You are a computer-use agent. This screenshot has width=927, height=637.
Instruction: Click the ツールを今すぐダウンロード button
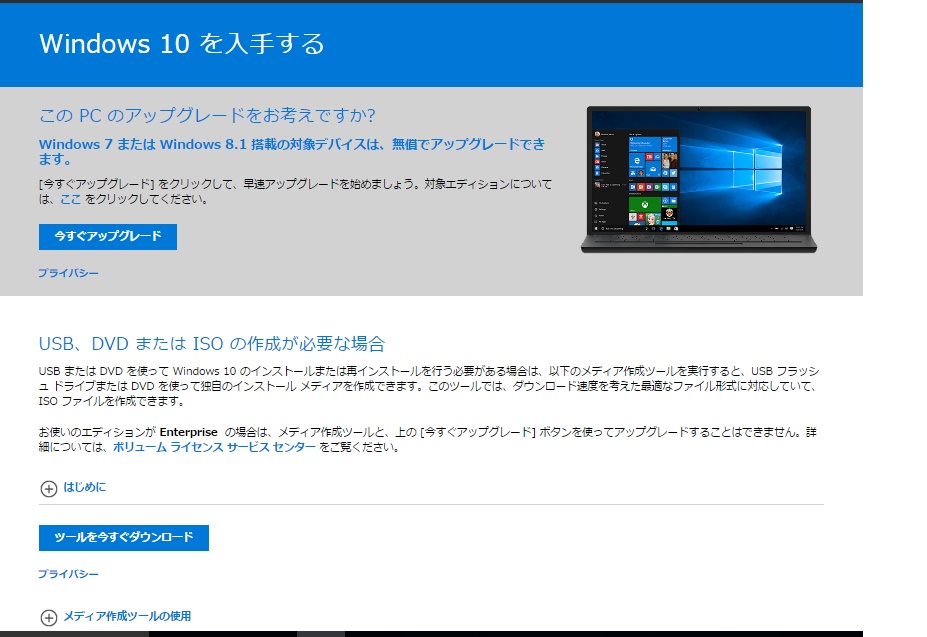(x=124, y=538)
